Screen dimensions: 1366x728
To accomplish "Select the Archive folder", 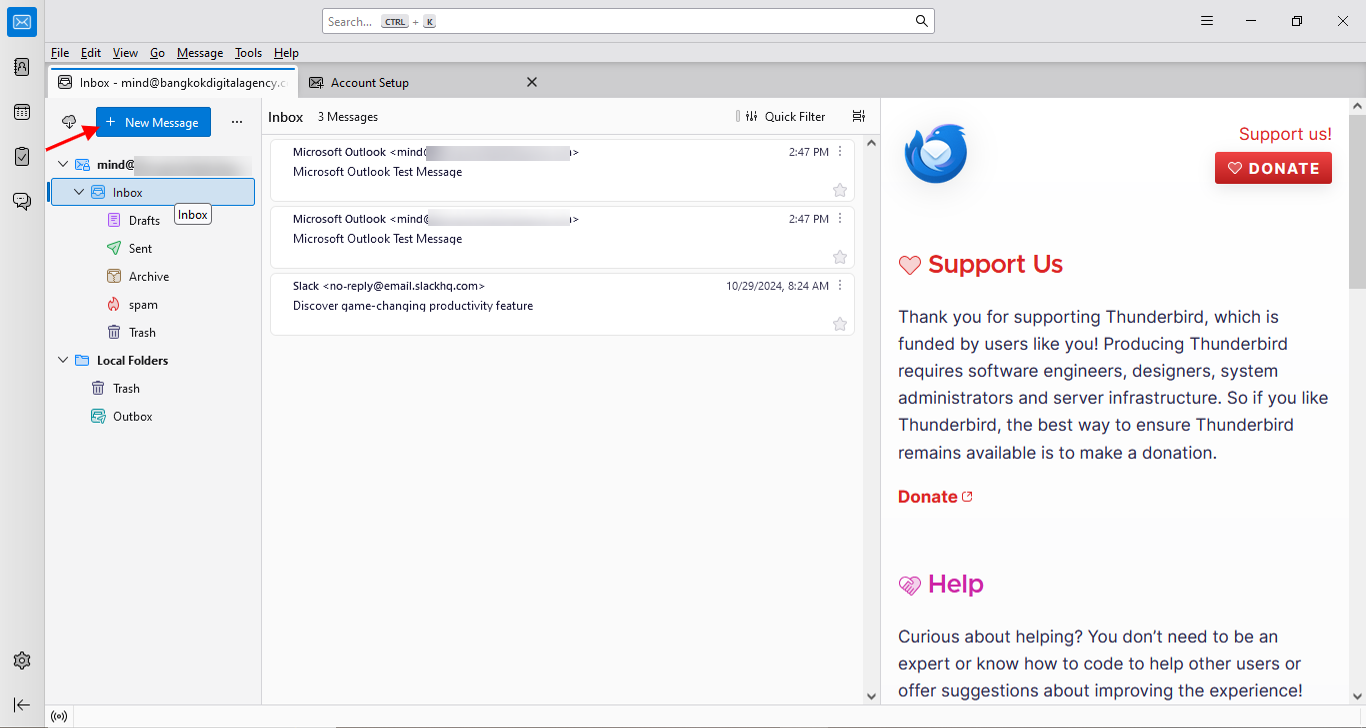I will (153, 276).
